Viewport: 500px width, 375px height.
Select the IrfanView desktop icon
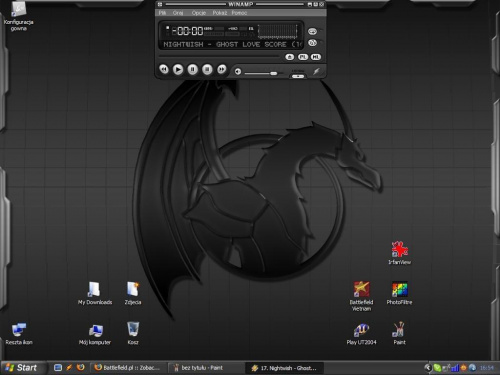point(399,253)
